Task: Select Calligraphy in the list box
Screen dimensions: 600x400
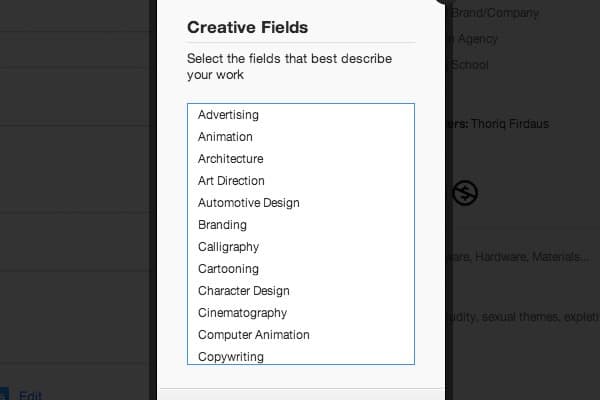Action: (x=301, y=247)
